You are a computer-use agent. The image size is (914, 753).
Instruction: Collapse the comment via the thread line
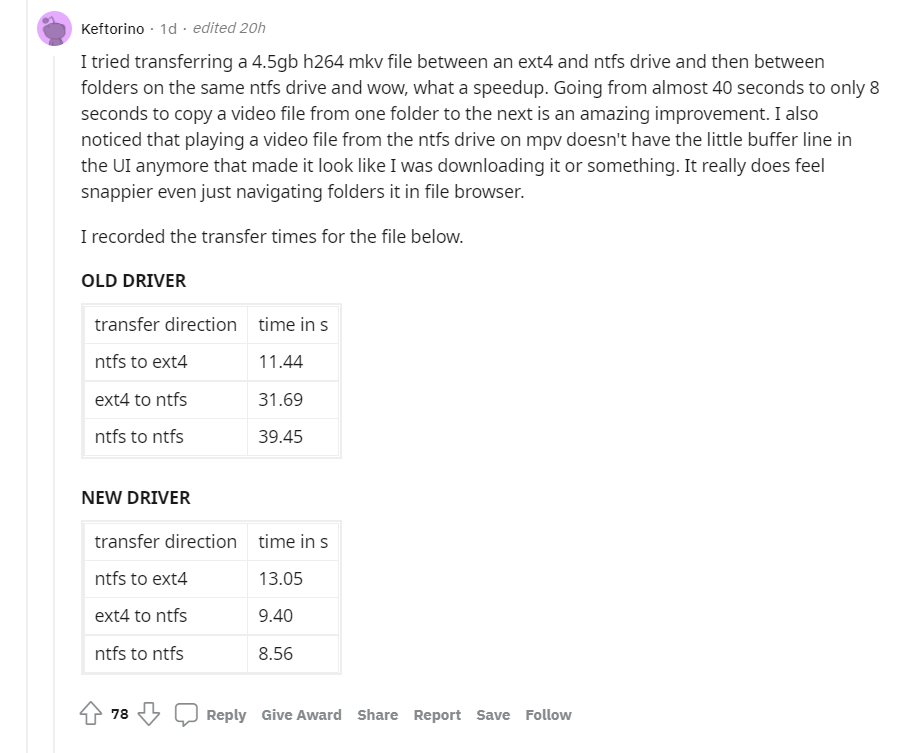coord(54,400)
